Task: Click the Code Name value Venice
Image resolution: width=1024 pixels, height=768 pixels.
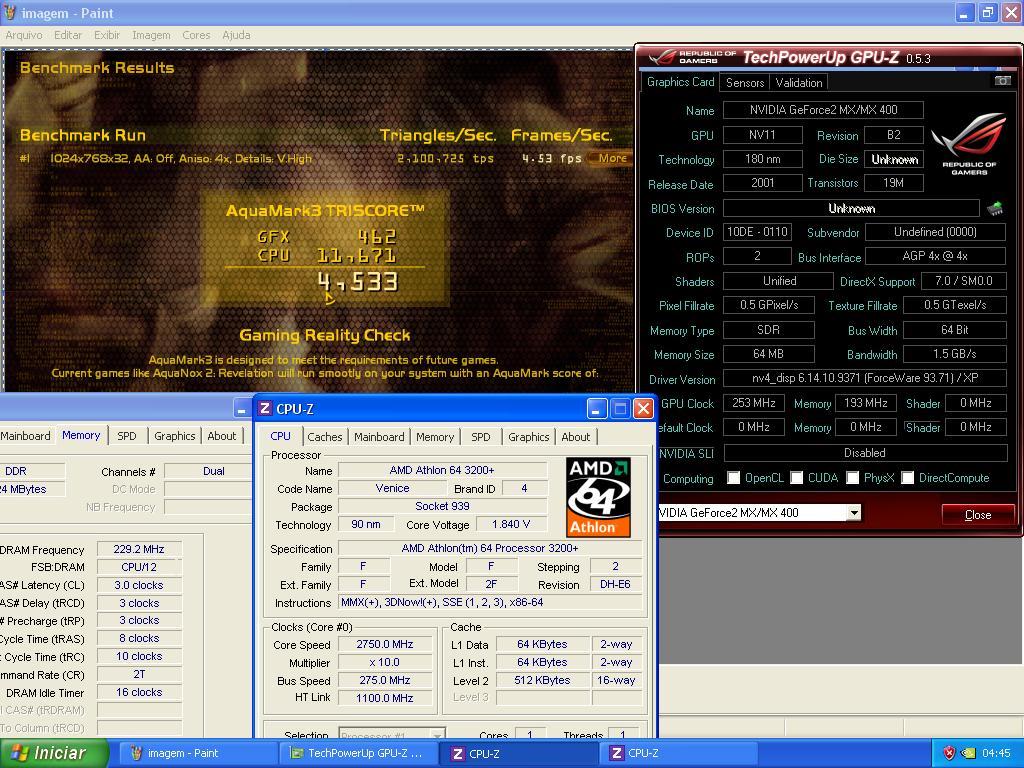Action: pos(392,488)
